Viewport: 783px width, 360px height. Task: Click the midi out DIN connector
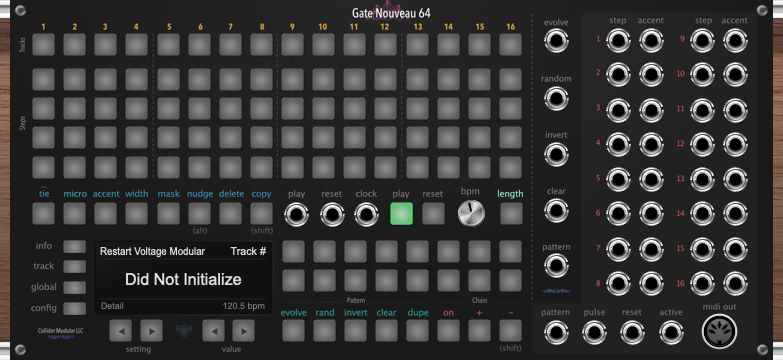point(720,331)
